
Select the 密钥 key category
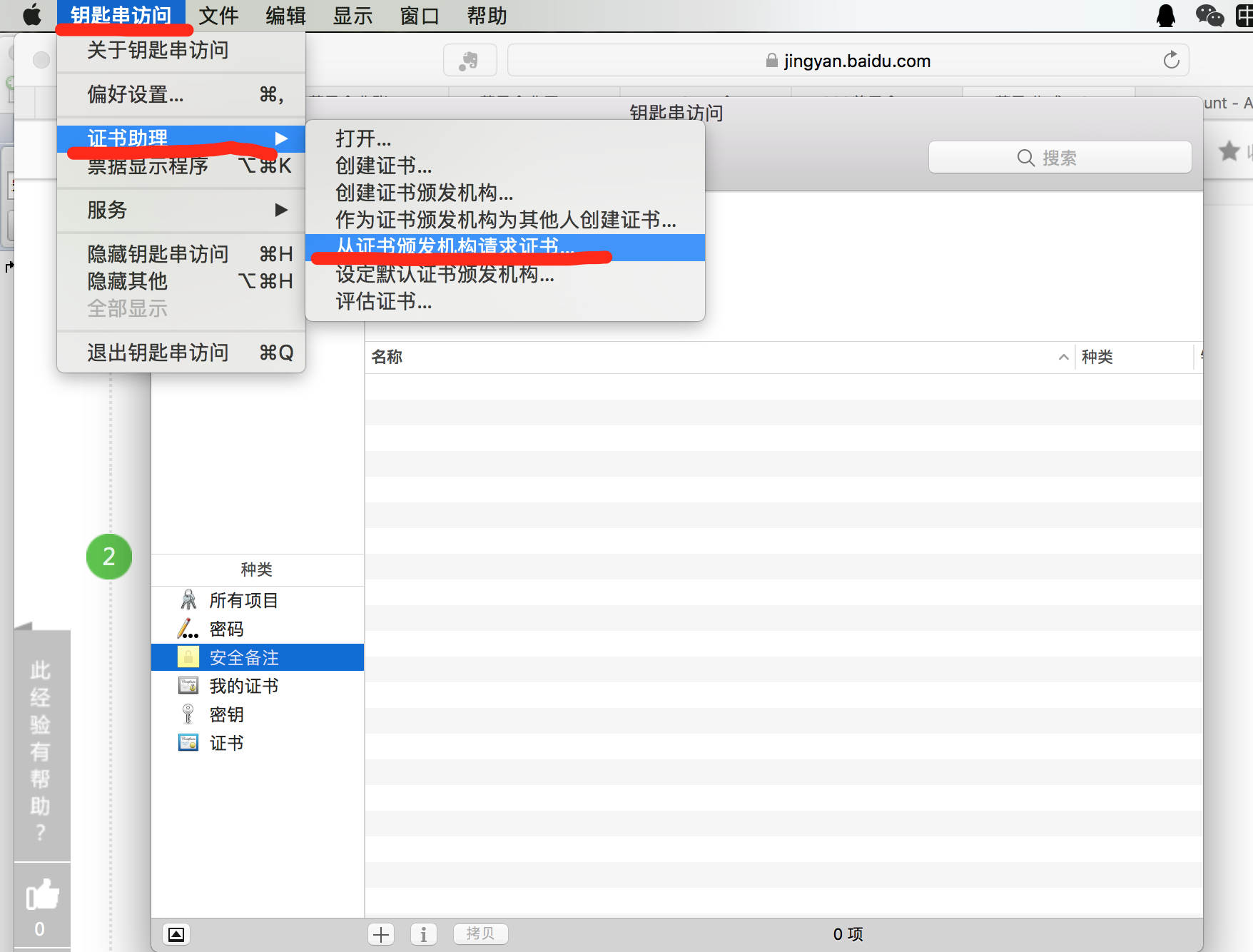(226, 714)
